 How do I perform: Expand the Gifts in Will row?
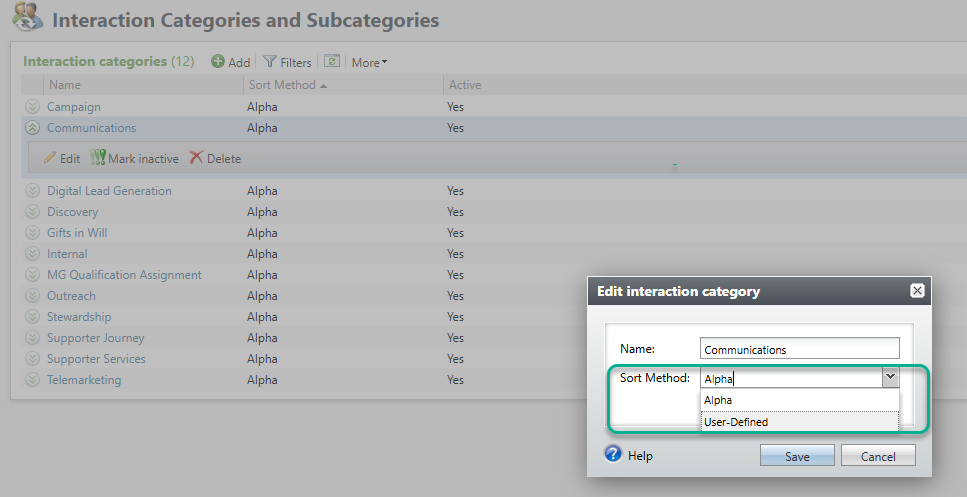(32, 232)
